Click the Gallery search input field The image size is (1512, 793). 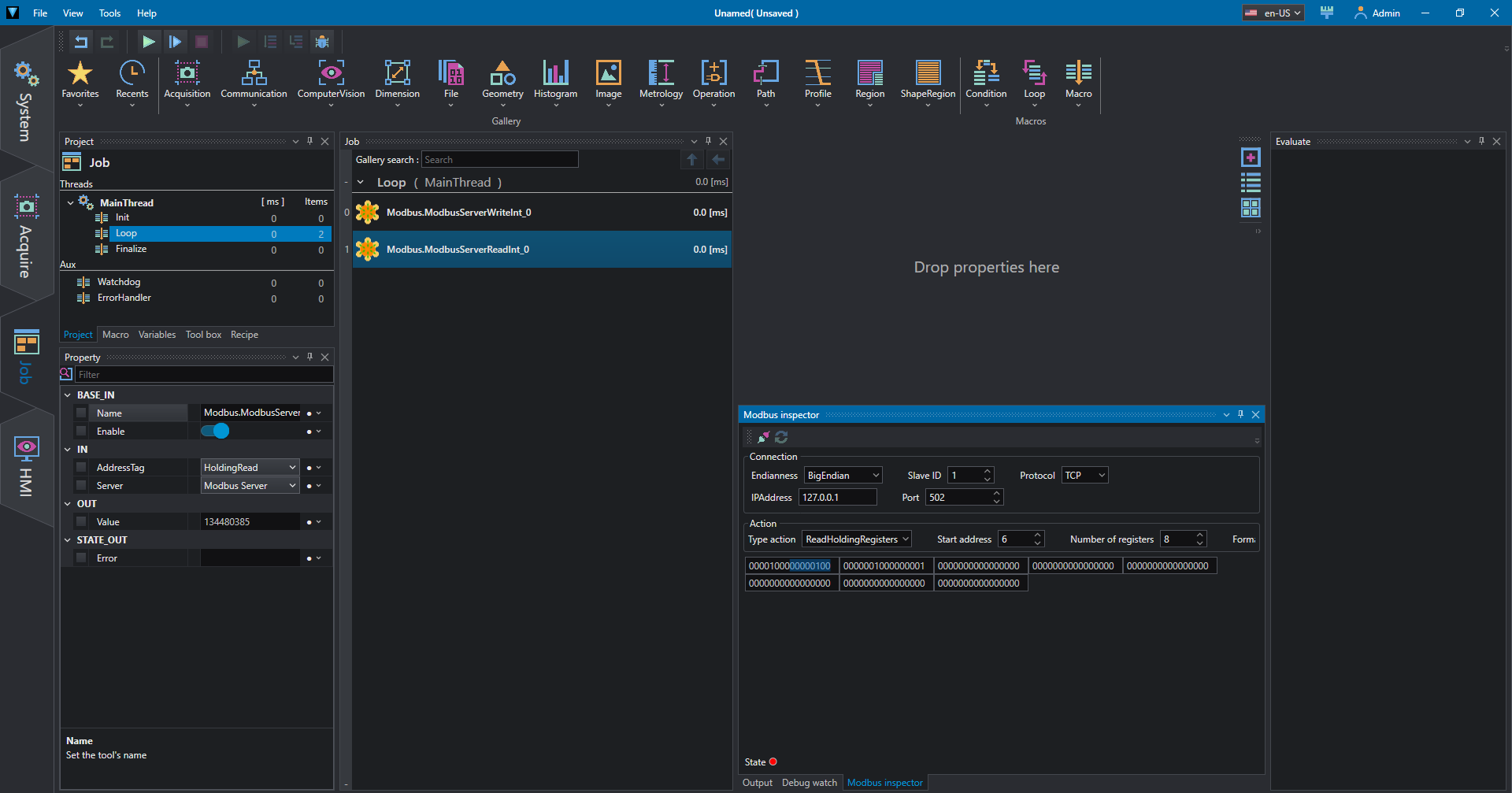[499, 160]
